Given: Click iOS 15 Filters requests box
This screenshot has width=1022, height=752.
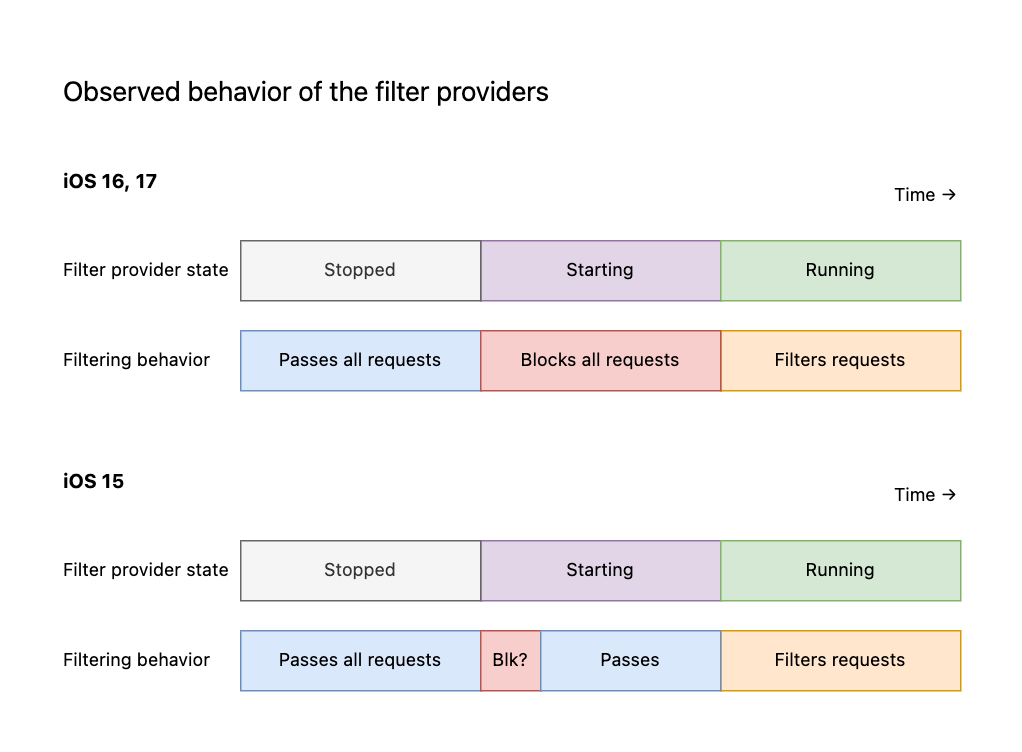Looking at the screenshot, I should [x=841, y=660].
